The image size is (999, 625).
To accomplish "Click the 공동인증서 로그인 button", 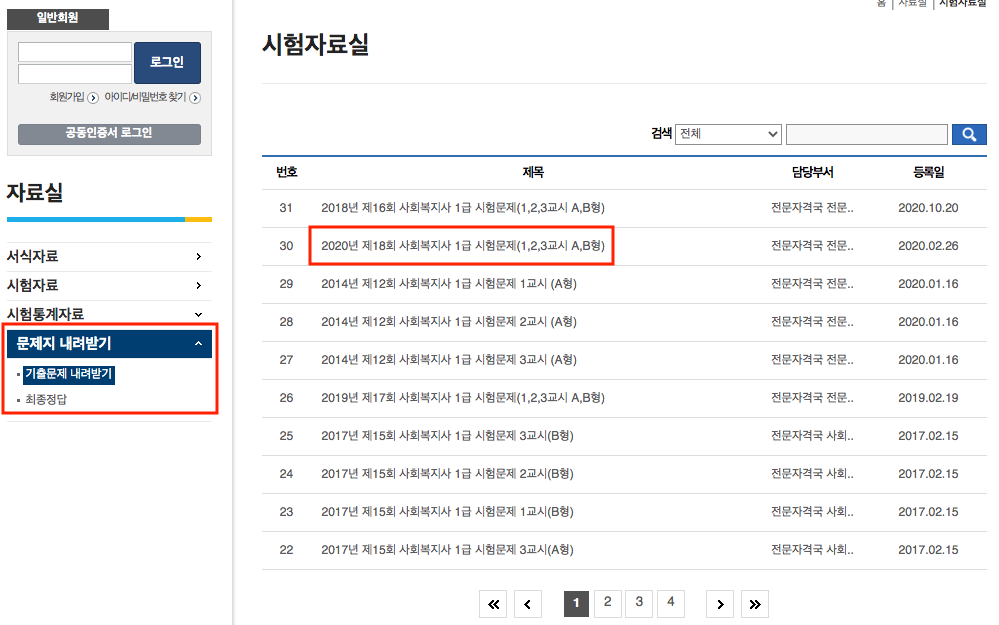I will [x=108, y=134].
